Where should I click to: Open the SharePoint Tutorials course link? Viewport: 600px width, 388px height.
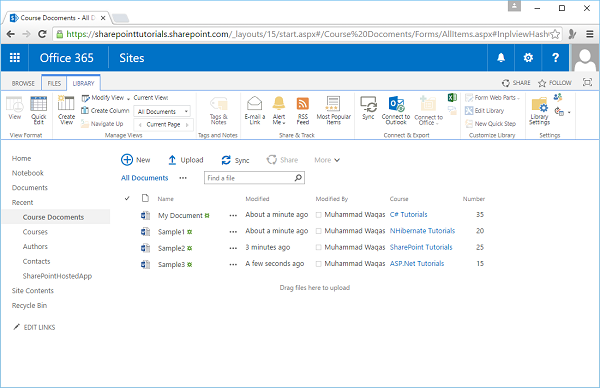(421, 247)
